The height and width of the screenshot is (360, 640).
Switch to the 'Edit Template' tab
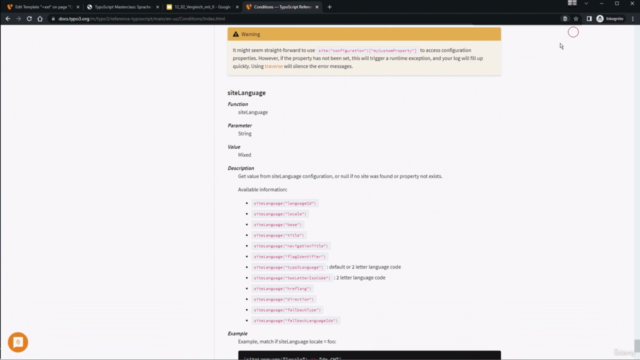[42, 7]
